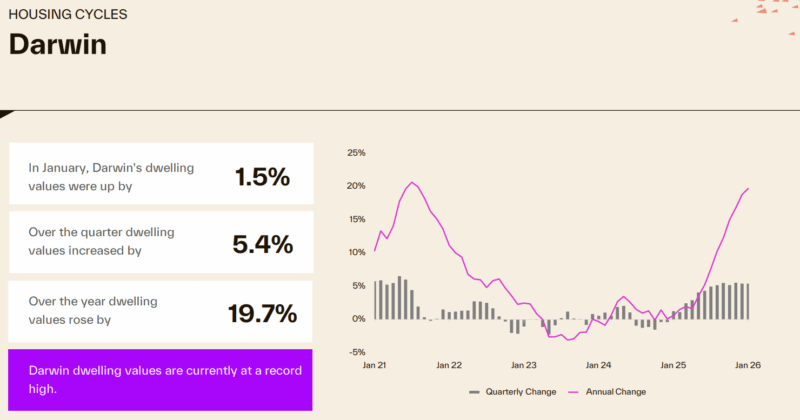The image size is (800, 420).
Task: Click the HOUSING CYCLES section label
Action: [x=68, y=16]
